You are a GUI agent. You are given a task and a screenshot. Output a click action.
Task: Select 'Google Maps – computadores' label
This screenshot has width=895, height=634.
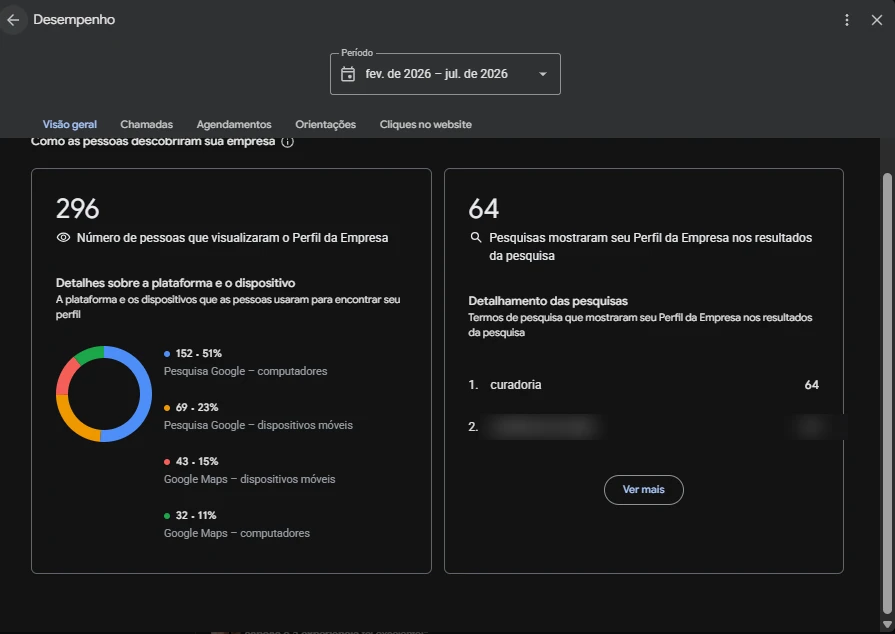(237, 533)
